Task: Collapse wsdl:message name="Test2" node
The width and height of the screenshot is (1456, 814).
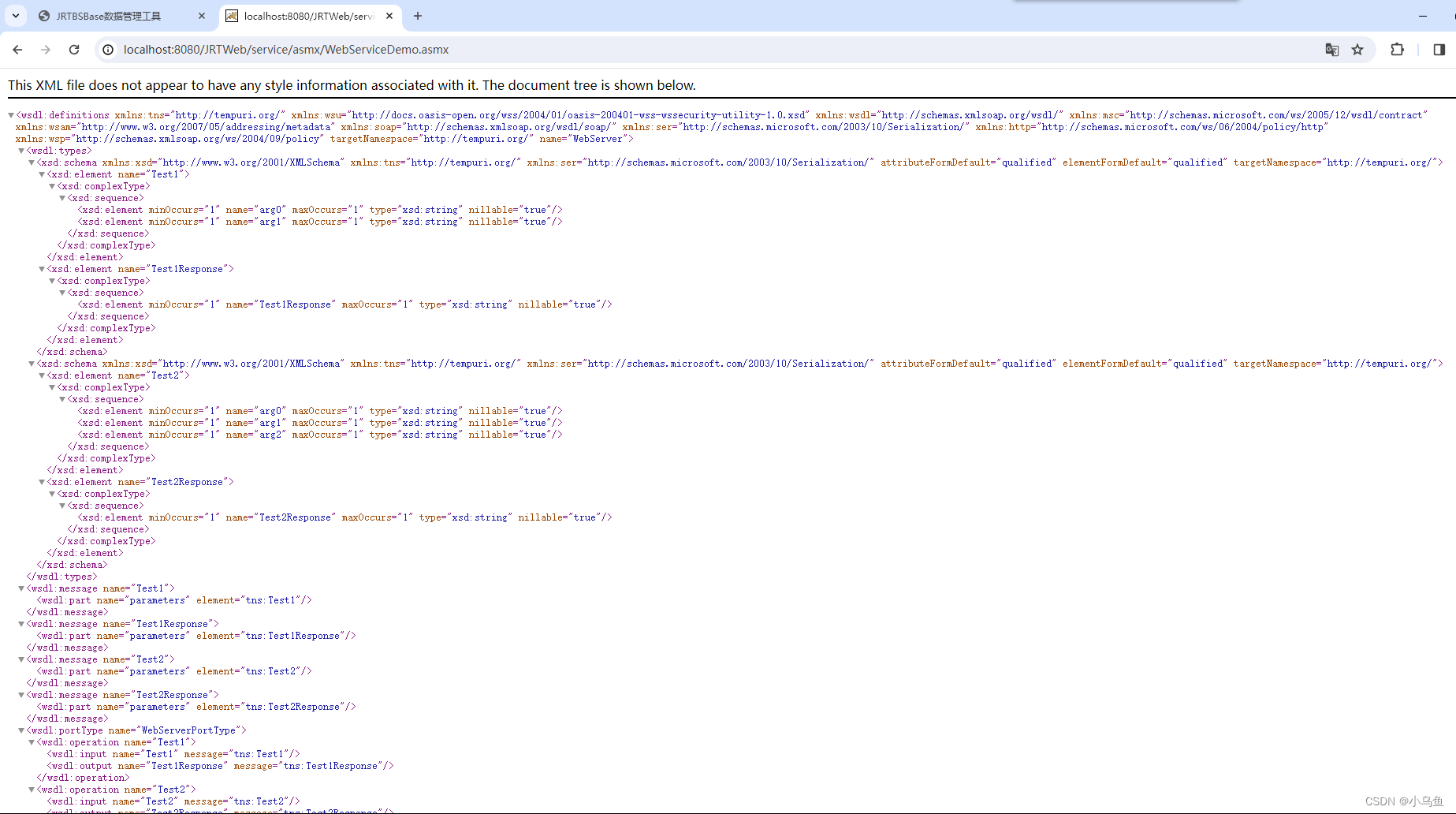Action: coord(21,659)
